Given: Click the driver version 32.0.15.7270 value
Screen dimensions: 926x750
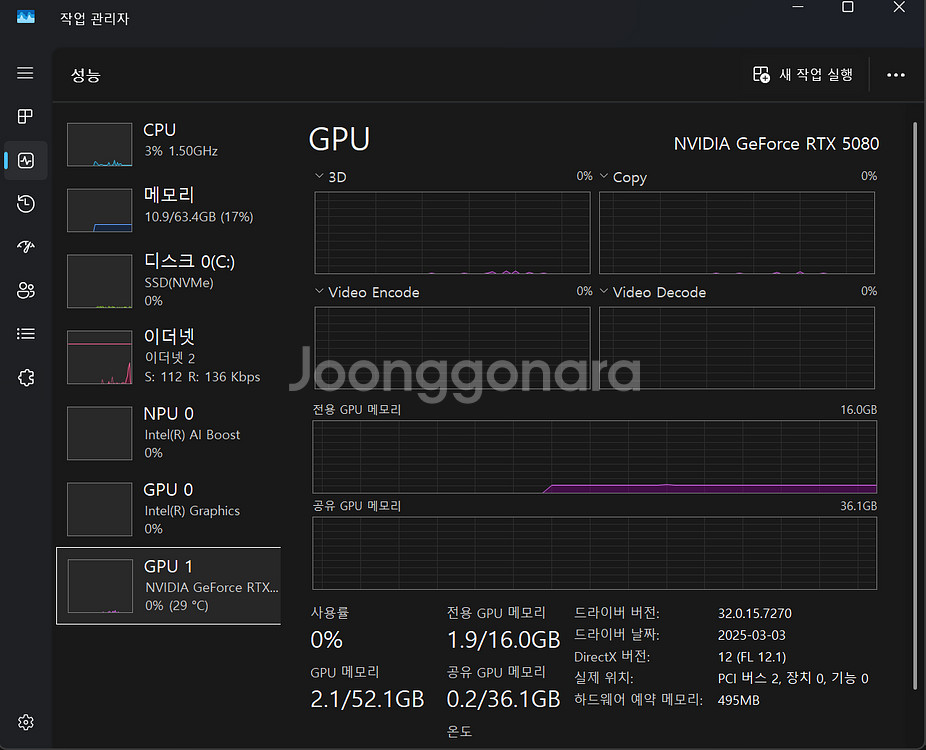Looking at the screenshot, I should coord(754,613).
